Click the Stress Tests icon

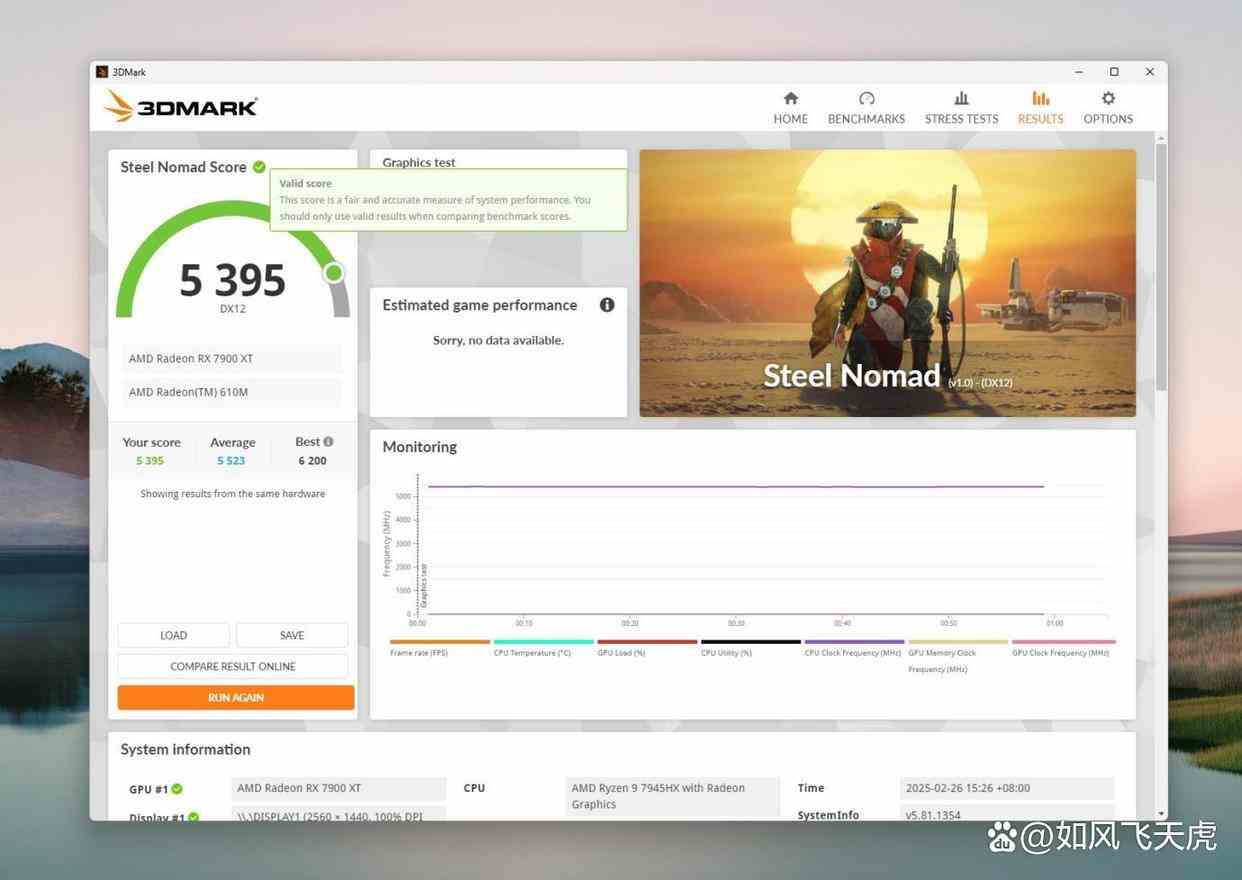[x=961, y=98]
